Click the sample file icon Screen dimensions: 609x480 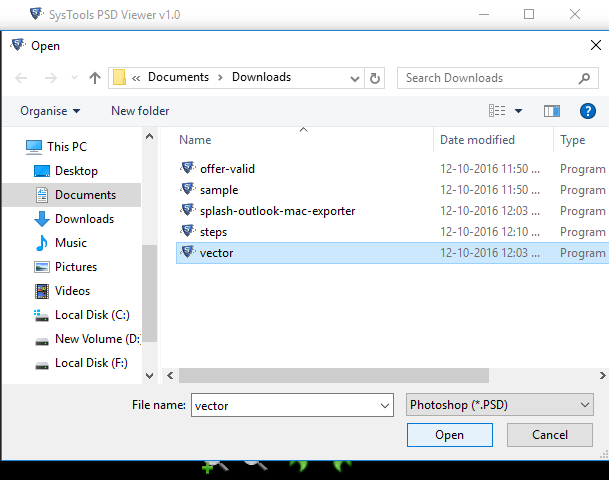click(x=188, y=189)
